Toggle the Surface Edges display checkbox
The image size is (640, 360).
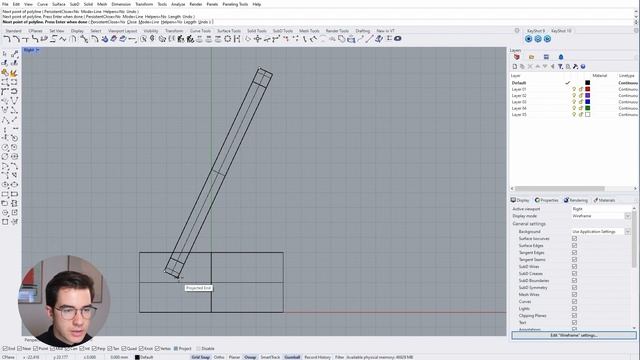coord(574,246)
